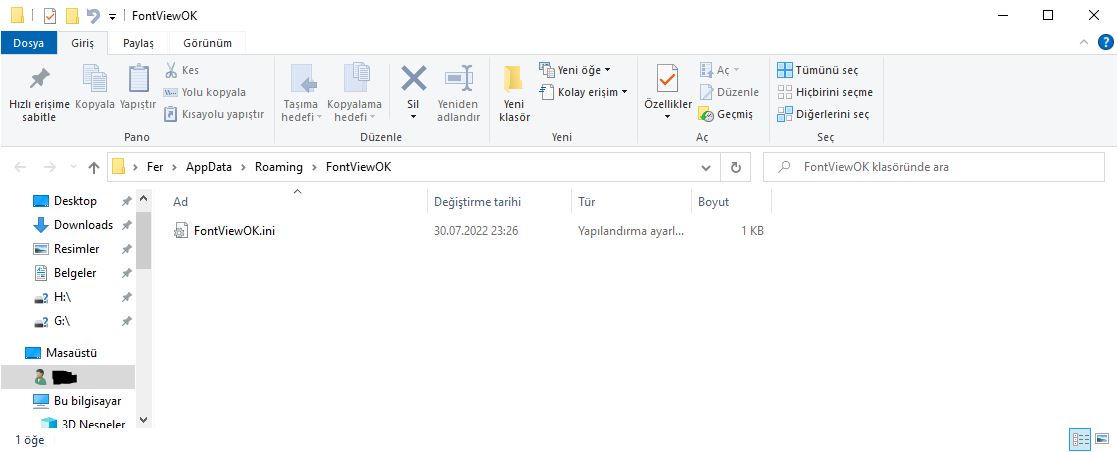Open the Sil dropdown arrow
Screen dimensions: 1118x452
point(413,116)
